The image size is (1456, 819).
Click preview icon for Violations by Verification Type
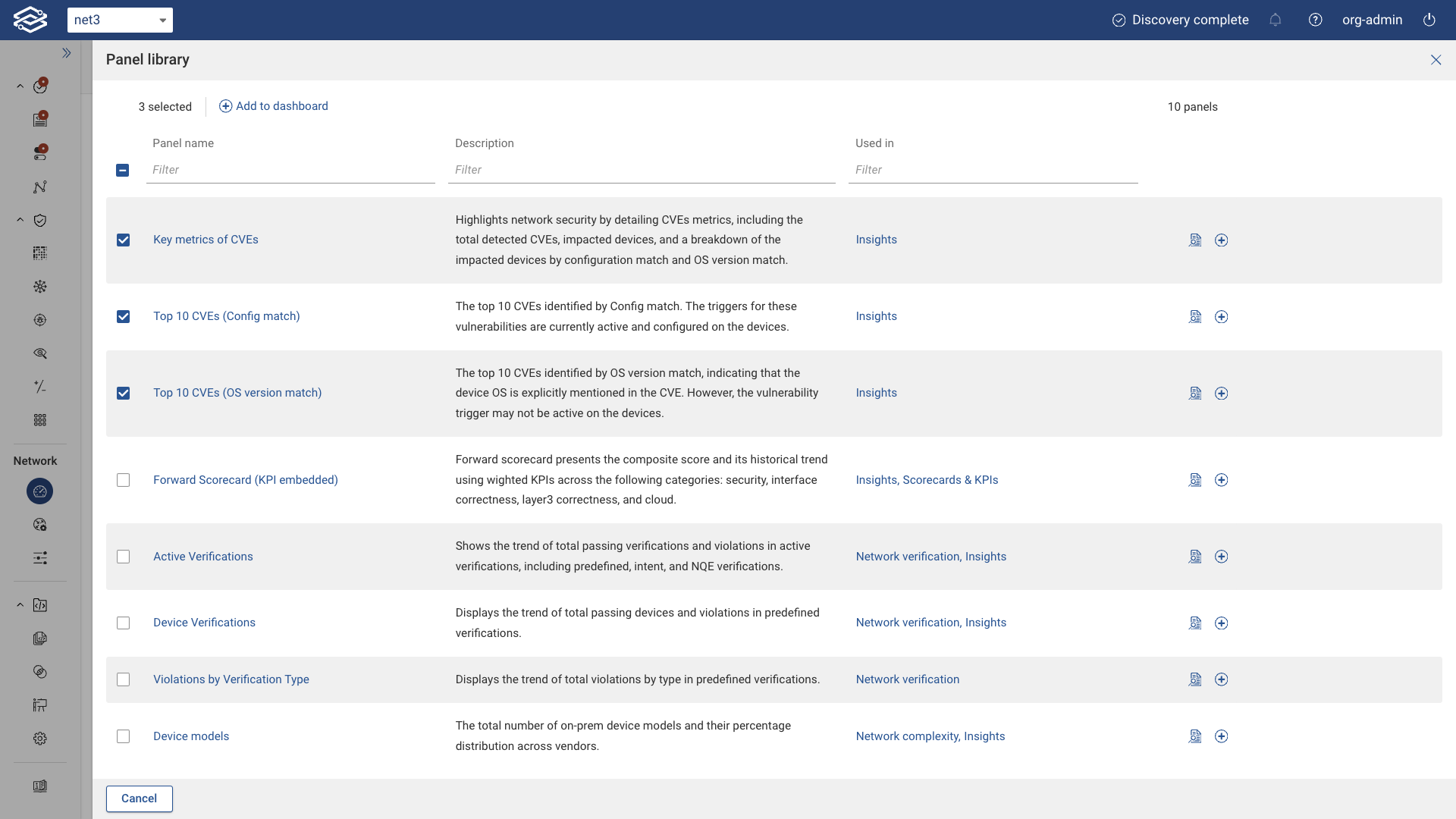point(1195,679)
